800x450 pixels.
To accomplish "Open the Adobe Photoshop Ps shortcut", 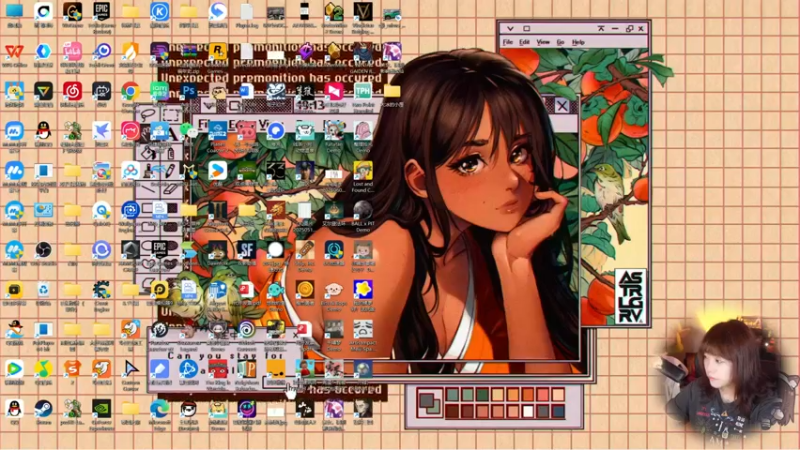I will coord(189,91).
